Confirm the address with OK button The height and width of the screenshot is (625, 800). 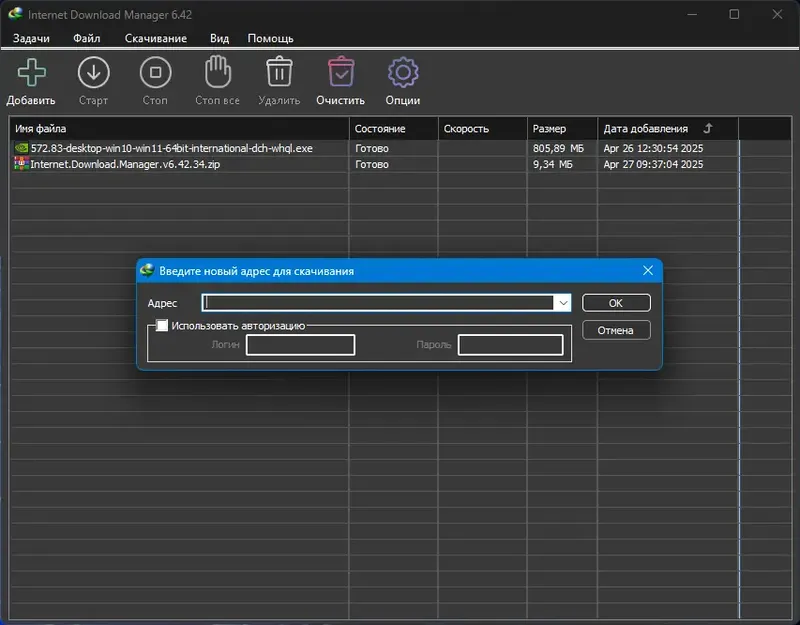coord(616,303)
